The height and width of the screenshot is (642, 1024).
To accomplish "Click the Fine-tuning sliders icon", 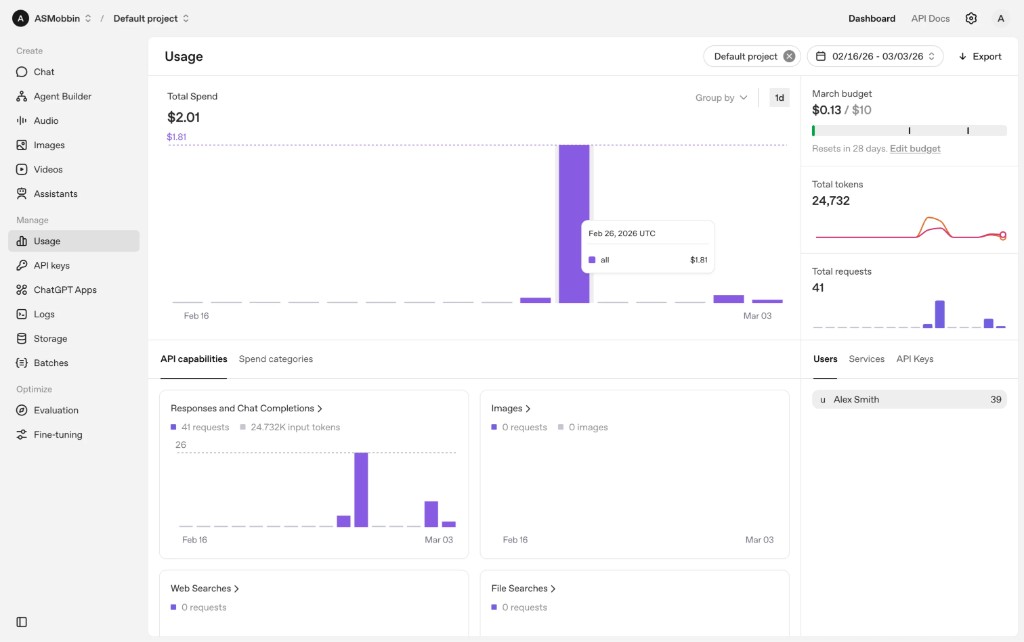I will [x=22, y=434].
